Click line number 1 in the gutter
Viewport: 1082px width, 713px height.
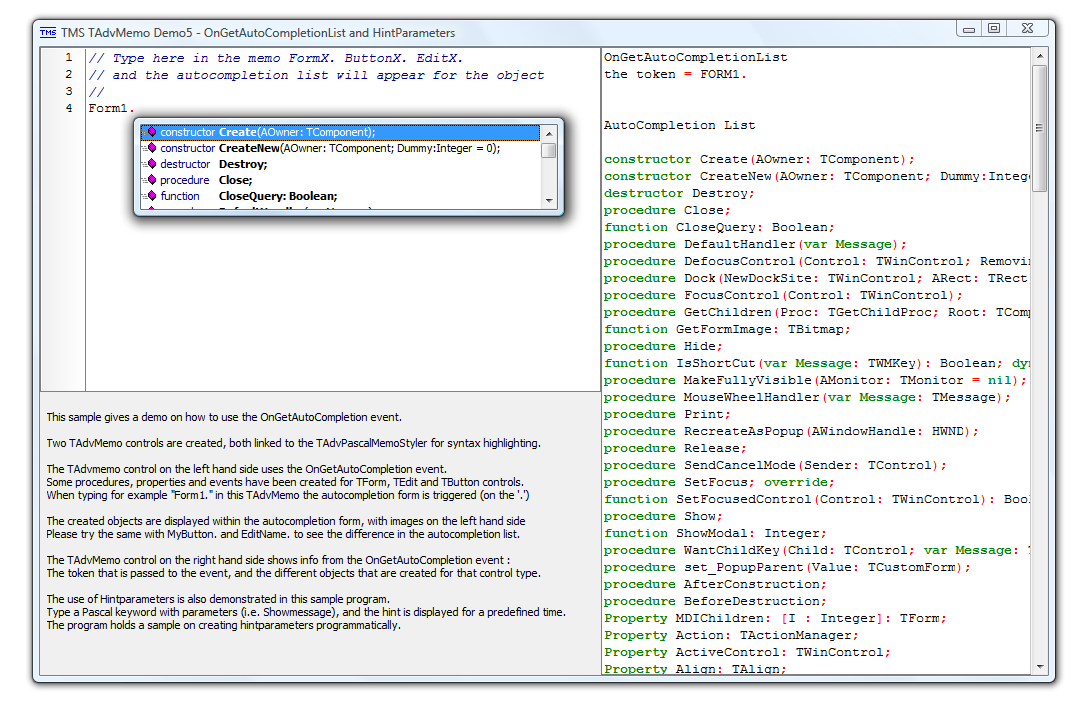point(69,57)
